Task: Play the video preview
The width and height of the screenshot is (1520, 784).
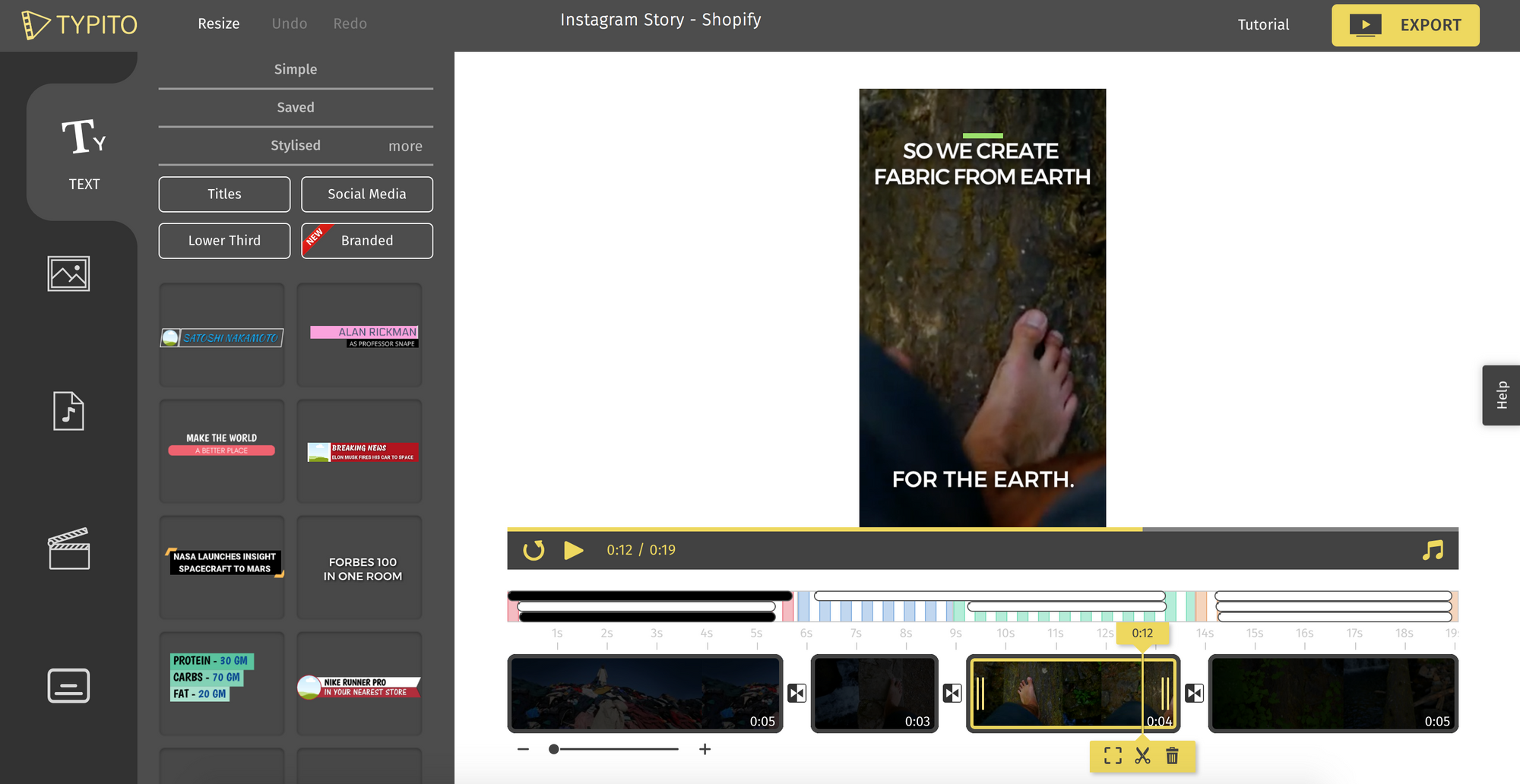Action: (x=574, y=550)
